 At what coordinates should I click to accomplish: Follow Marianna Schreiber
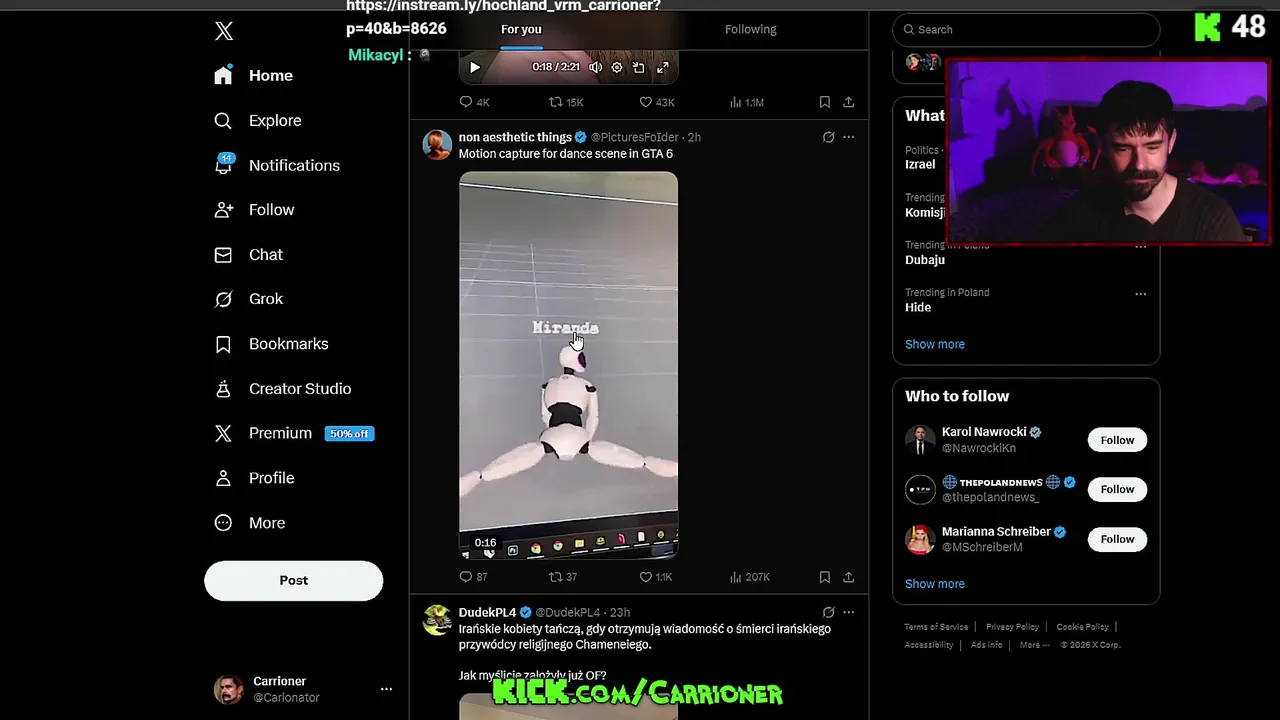[1117, 539]
